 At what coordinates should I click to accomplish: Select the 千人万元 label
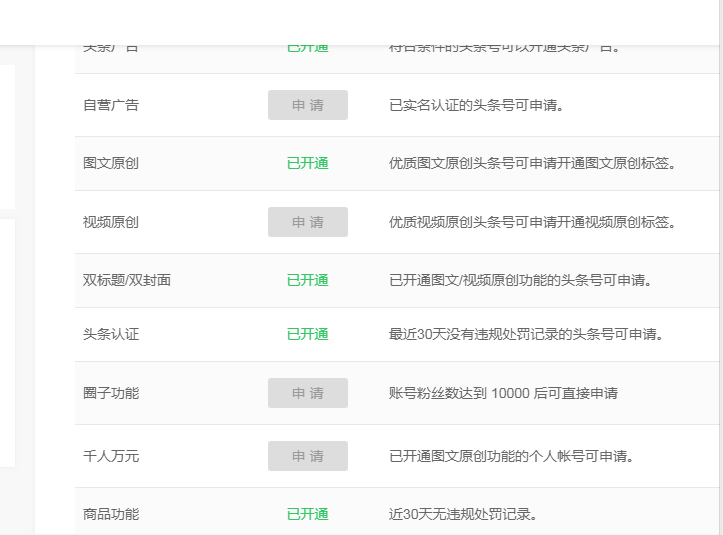(x=111, y=456)
